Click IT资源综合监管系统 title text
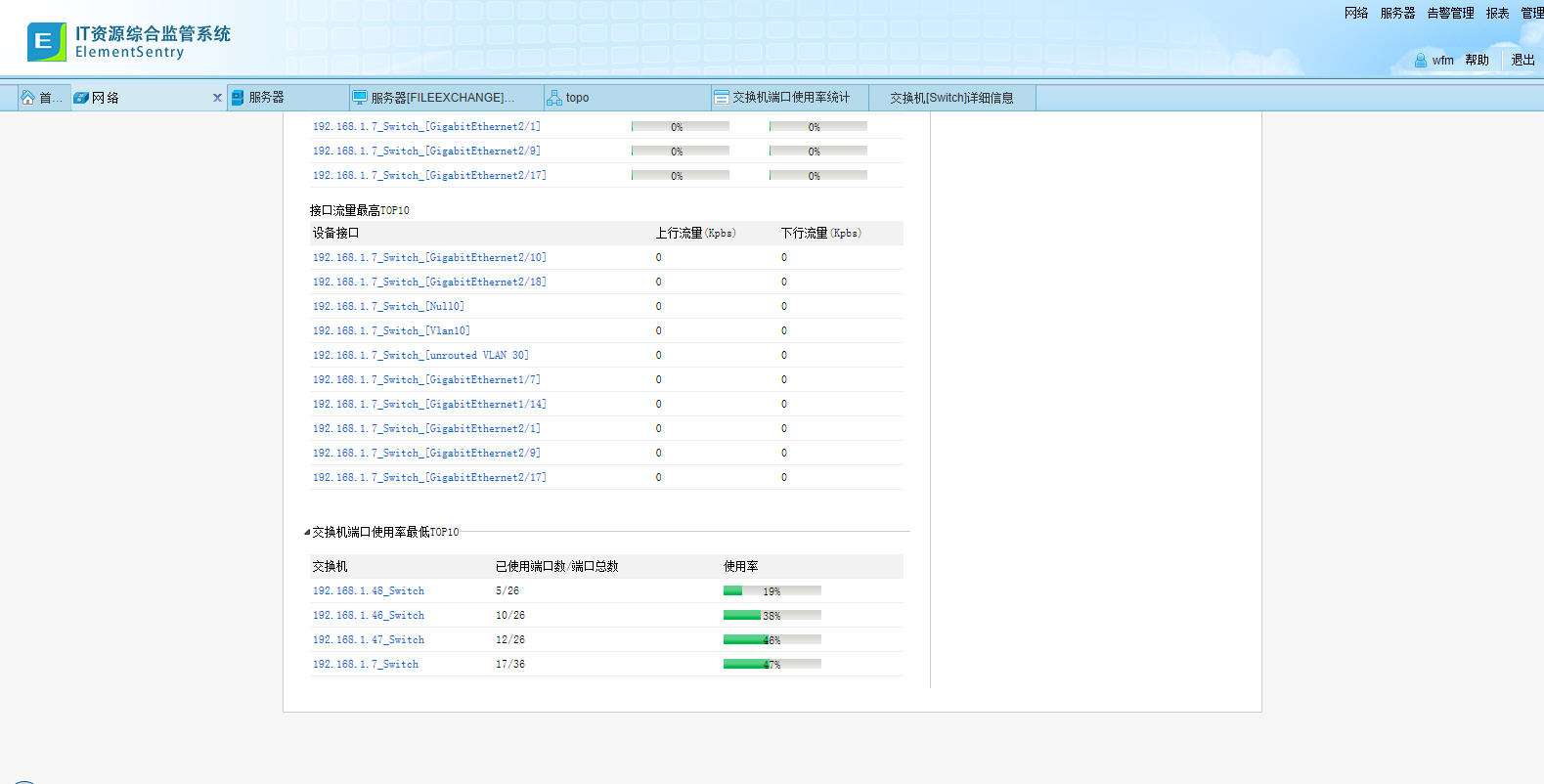The height and width of the screenshot is (784, 1544). (x=154, y=33)
